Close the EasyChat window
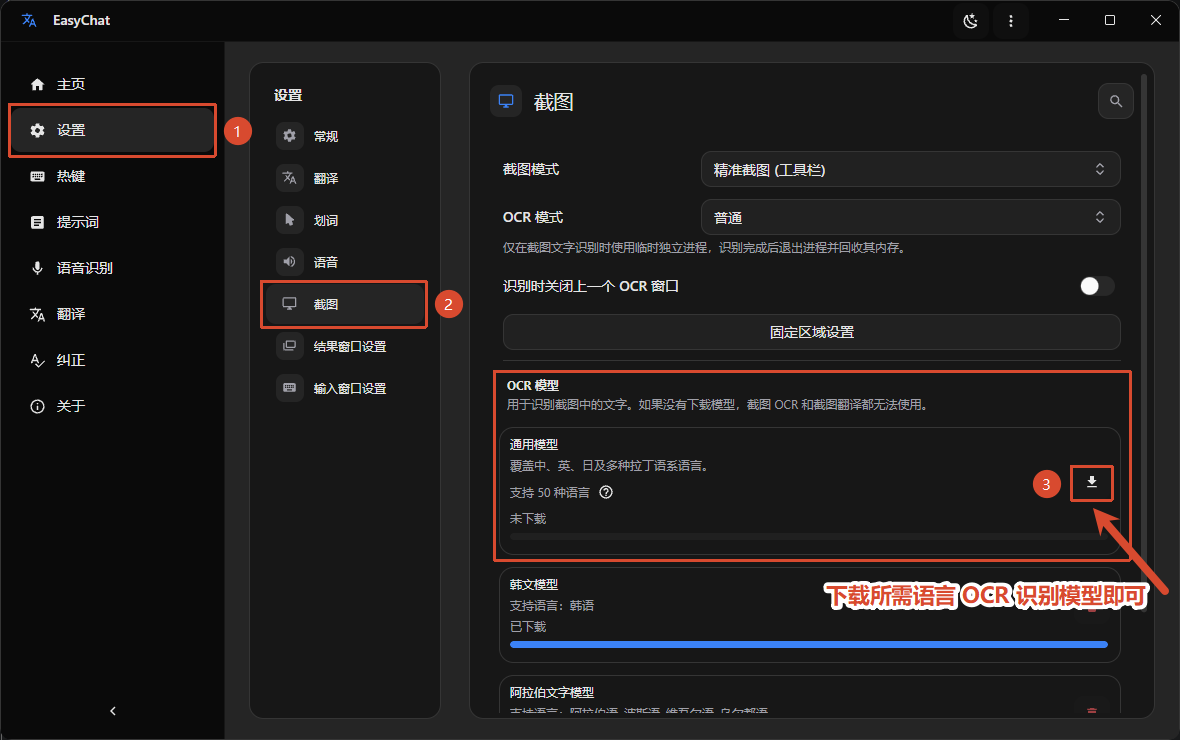The width and height of the screenshot is (1180, 740). click(x=1155, y=20)
